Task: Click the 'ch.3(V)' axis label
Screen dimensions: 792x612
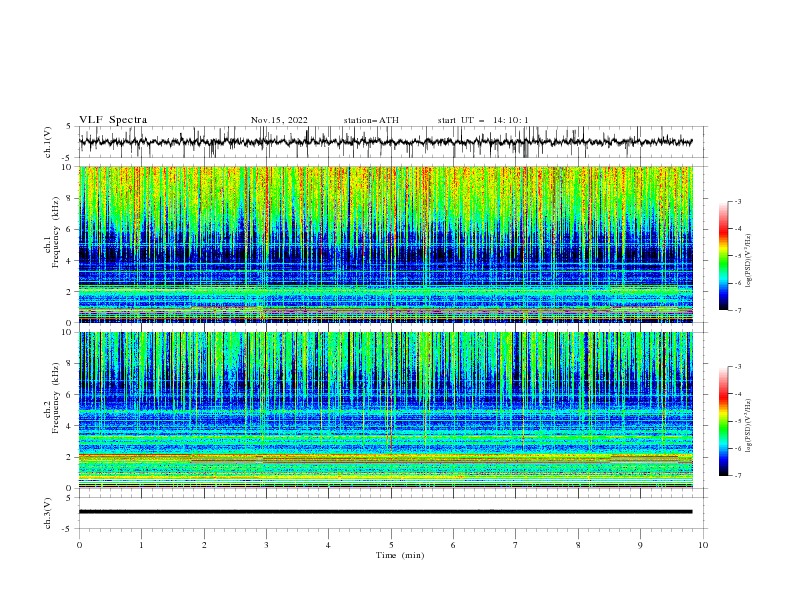Action: coord(48,513)
